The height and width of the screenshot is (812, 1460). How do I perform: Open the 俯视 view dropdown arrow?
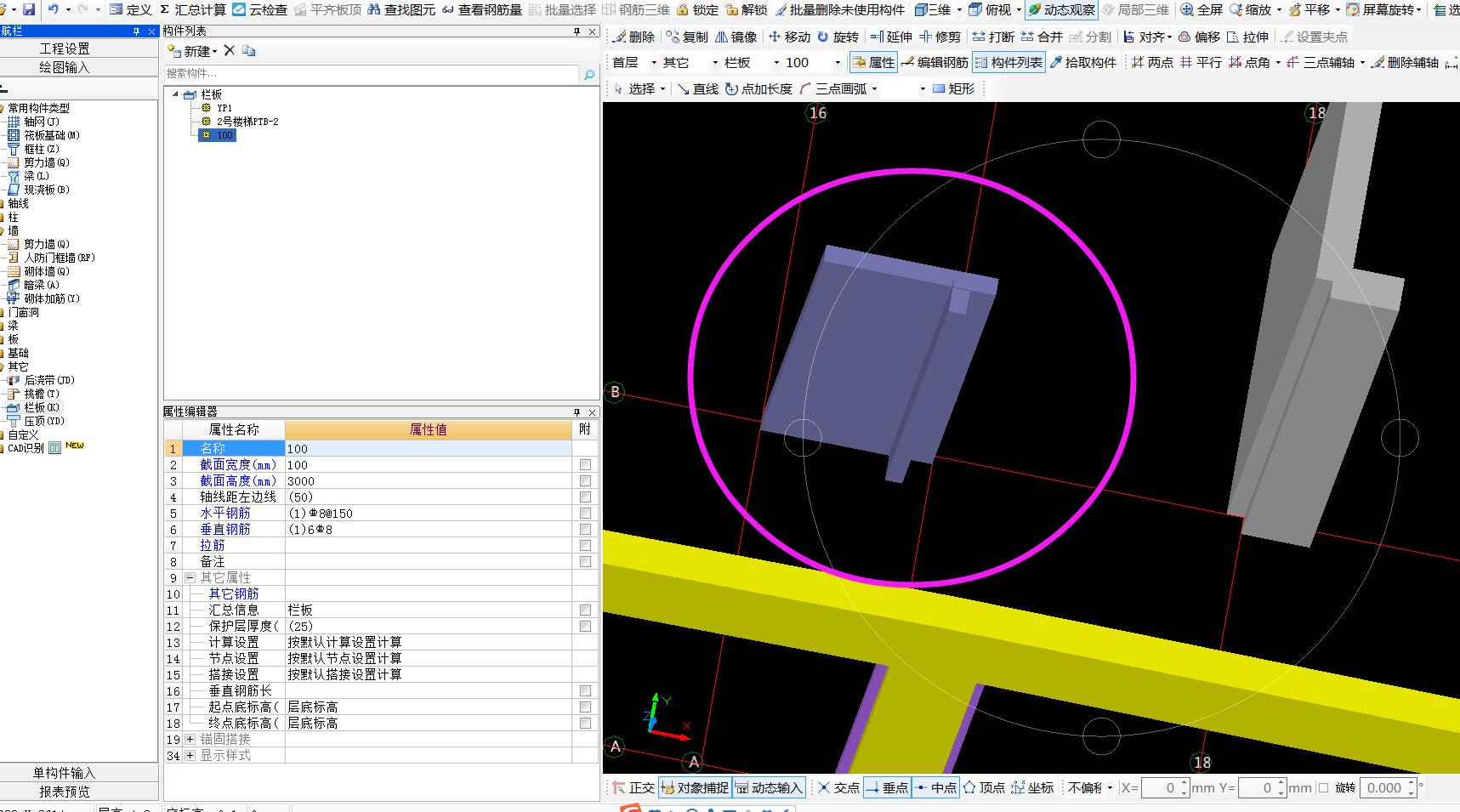[1018, 9]
